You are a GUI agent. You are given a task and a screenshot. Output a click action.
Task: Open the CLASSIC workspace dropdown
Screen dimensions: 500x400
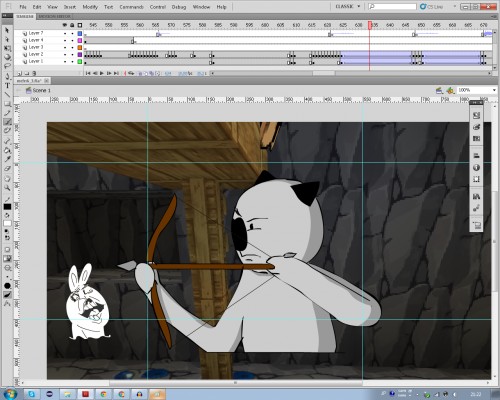click(x=348, y=6)
